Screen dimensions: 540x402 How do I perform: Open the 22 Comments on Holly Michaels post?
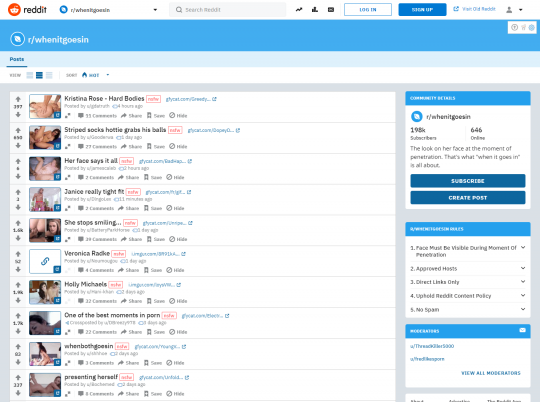pos(97,301)
